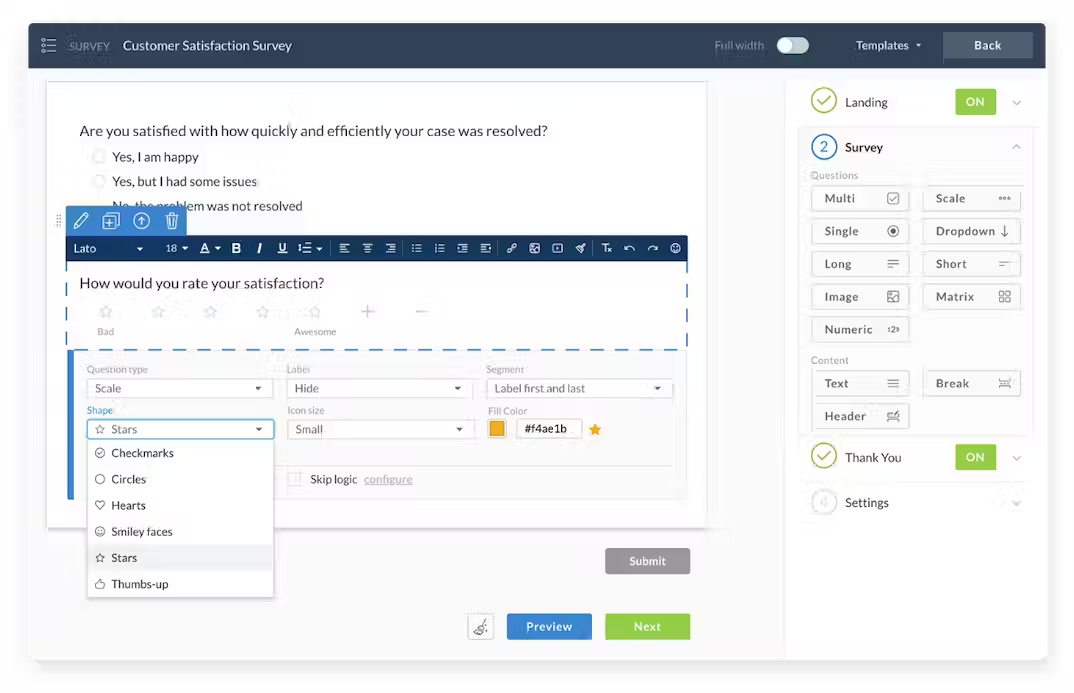Select the pencil edit icon above the question
This screenshot has height=693, width=1074.
point(82,221)
